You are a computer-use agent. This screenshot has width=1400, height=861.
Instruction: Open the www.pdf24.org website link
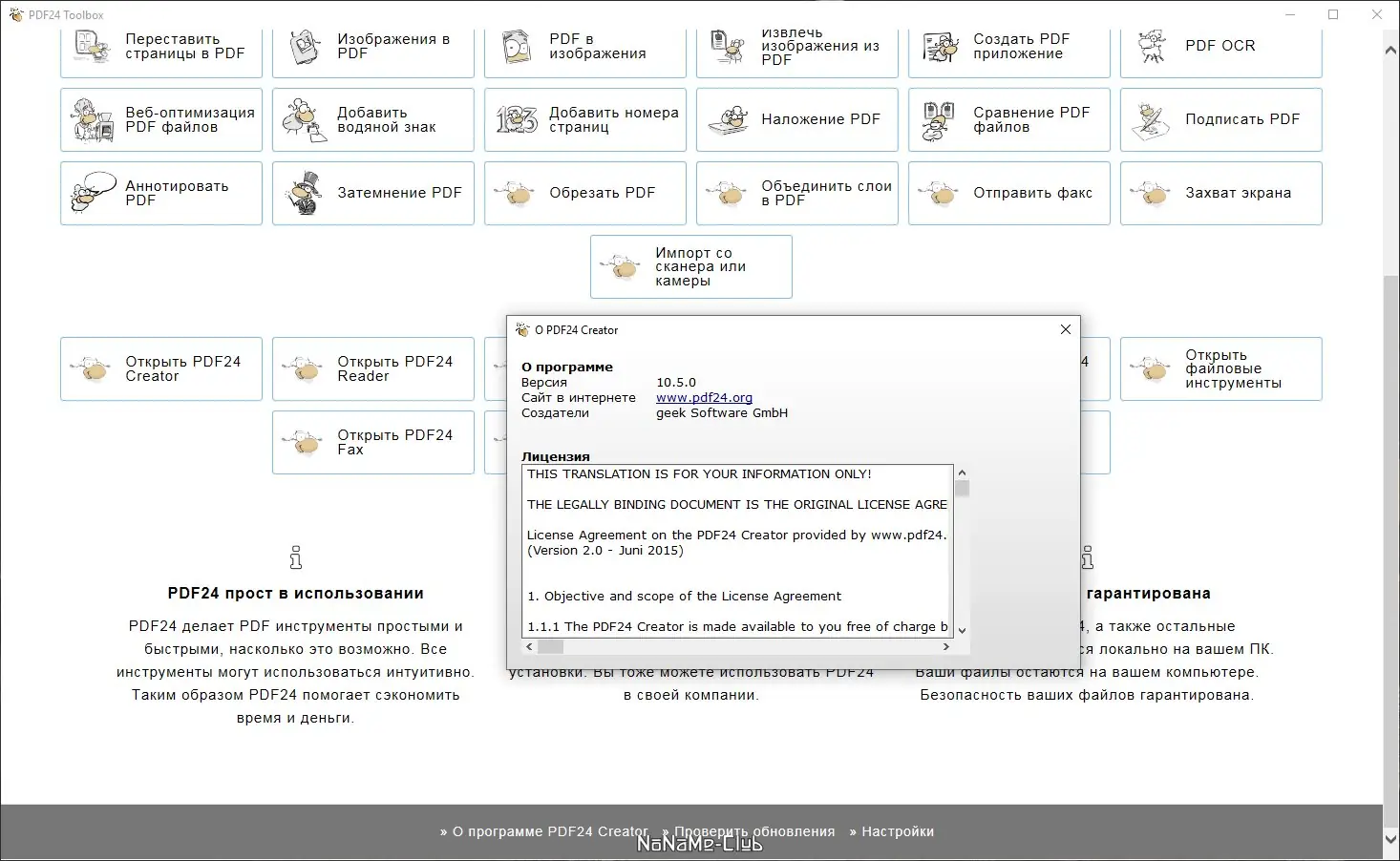pos(704,398)
